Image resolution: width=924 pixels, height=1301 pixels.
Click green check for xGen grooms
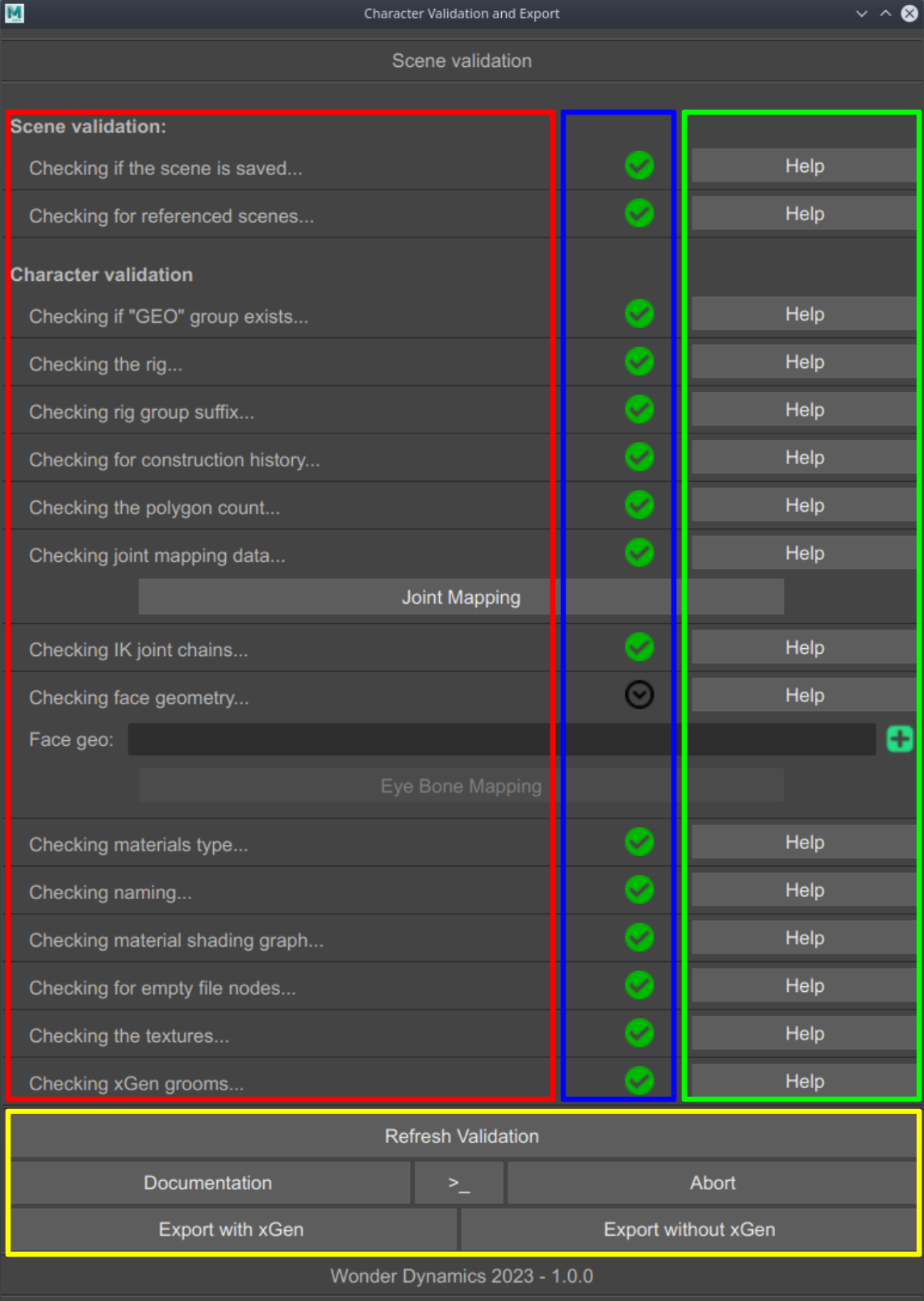click(x=639, y=1081)
